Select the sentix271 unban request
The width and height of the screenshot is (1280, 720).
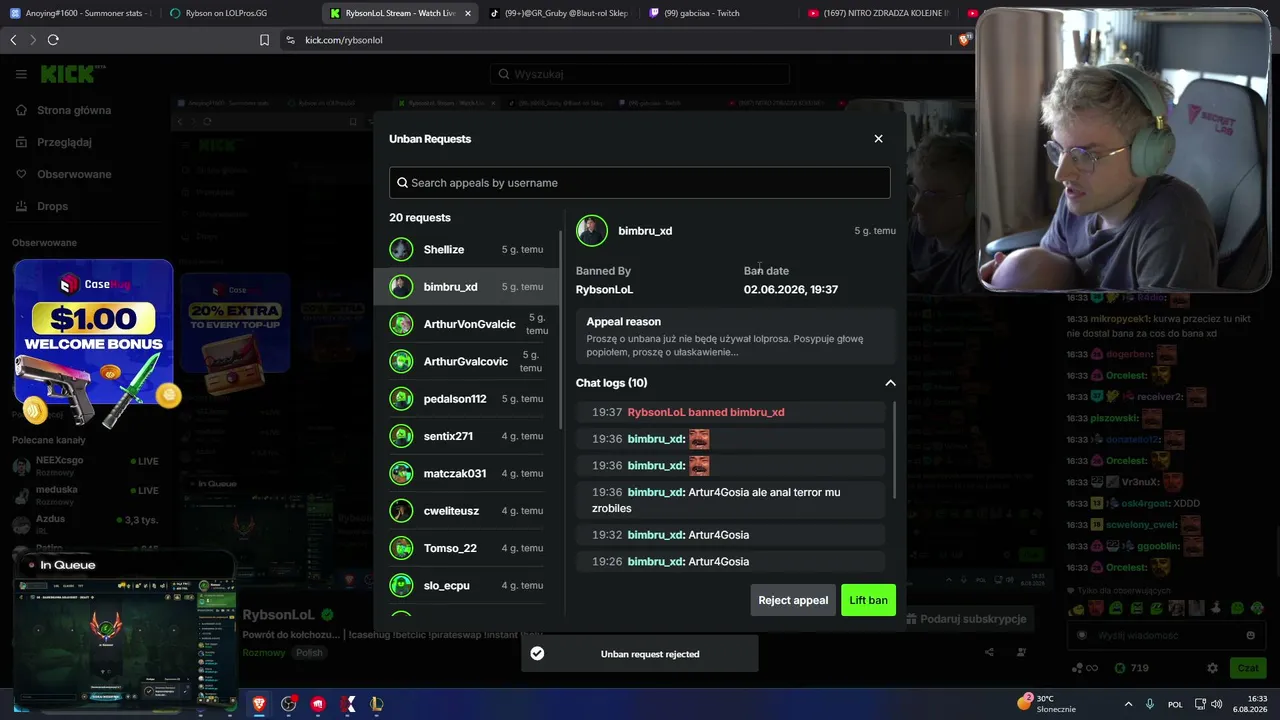pos(466,436)
